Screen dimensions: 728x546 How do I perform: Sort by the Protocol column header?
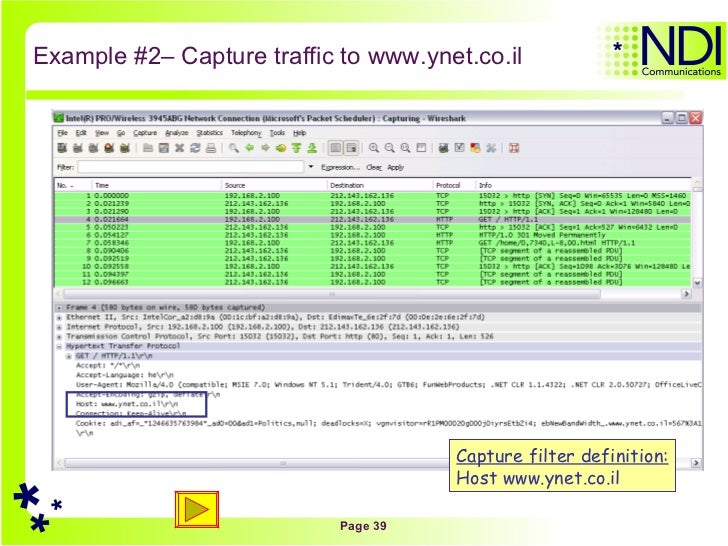[x=454, y=185]
